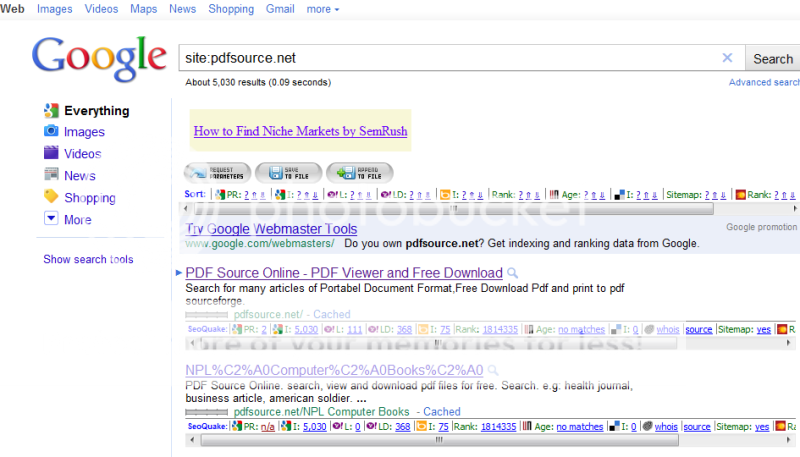The width and height of the screenshot is (800, 457).
Task: Select the News newspaper icon in sidebar
Action: (51, 174)
